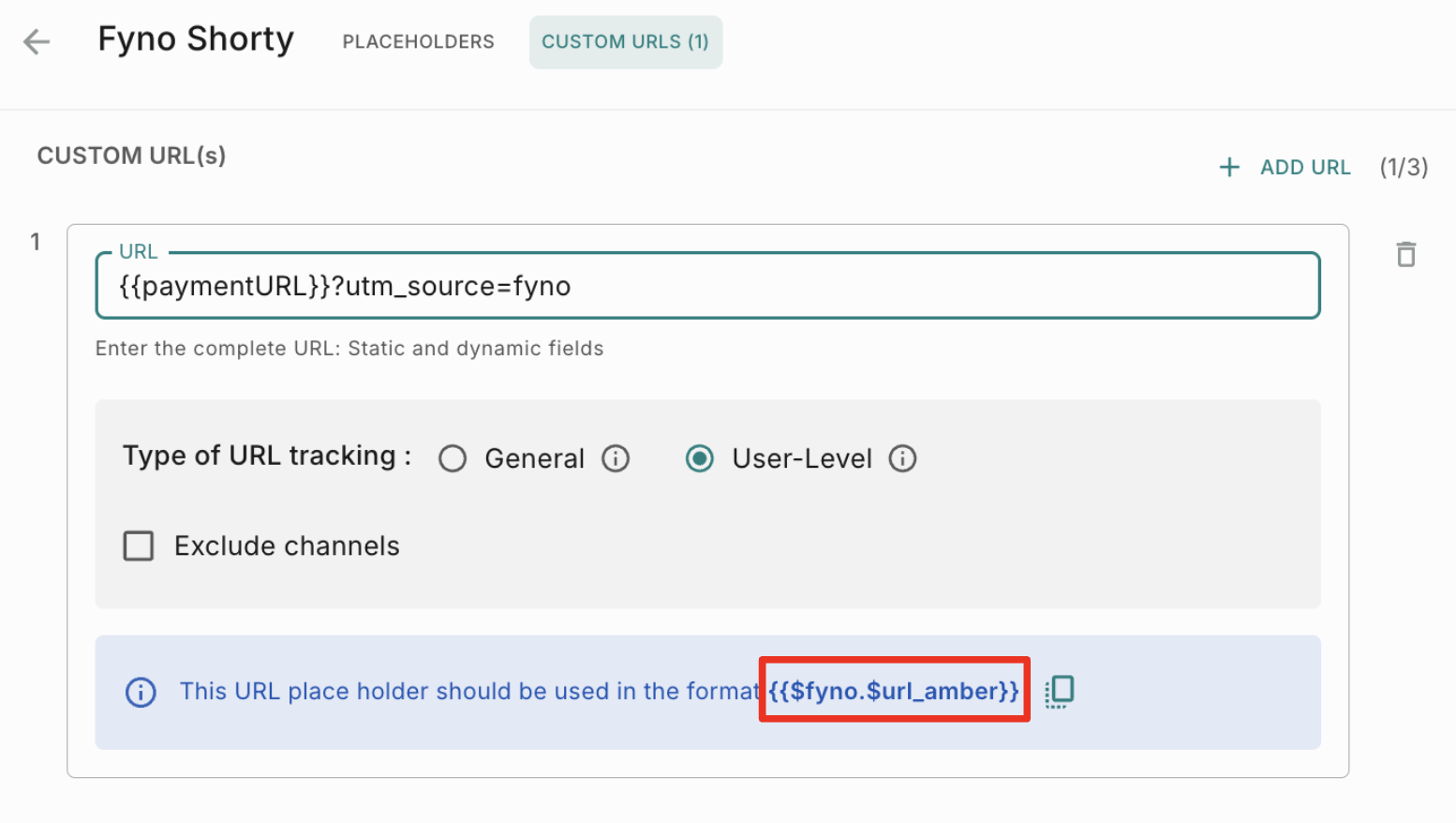Click the 'Enter the complete URL' helper text

349,349
